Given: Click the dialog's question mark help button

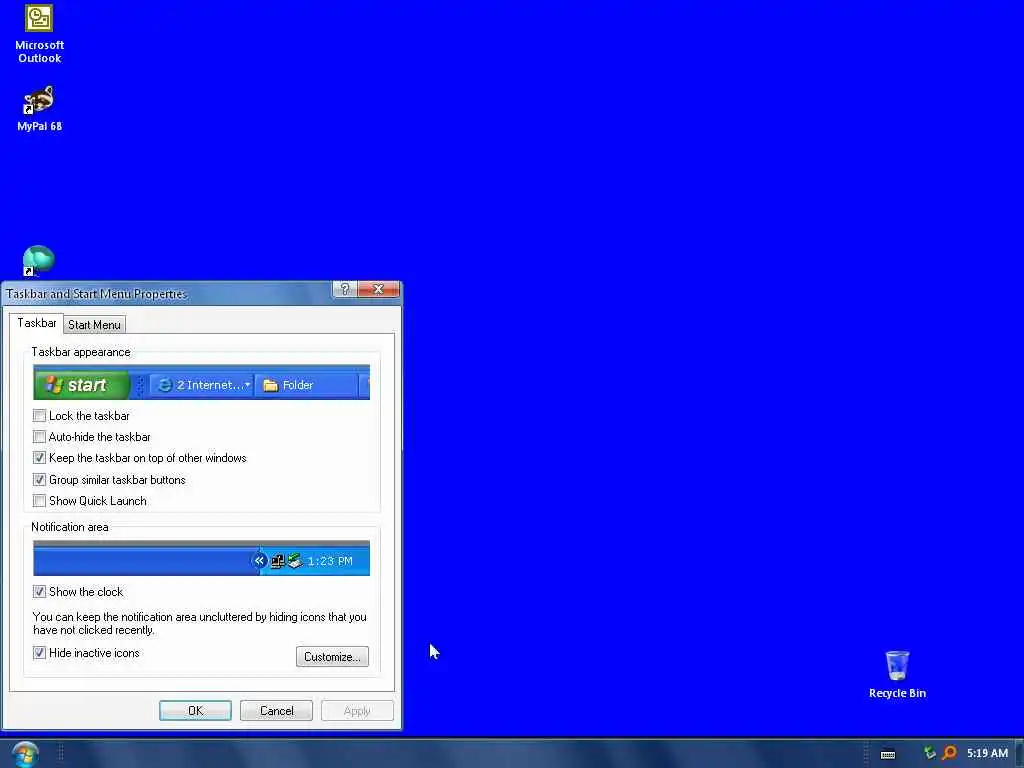Looking at the screenshot, I should [345, 289].
